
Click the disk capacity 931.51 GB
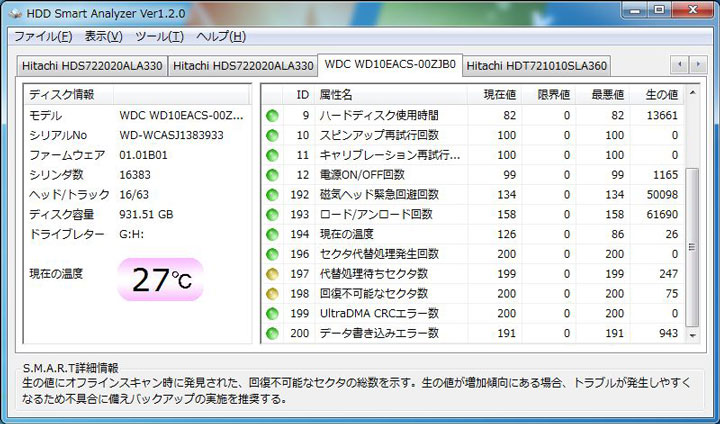click(x=146, y=214)
